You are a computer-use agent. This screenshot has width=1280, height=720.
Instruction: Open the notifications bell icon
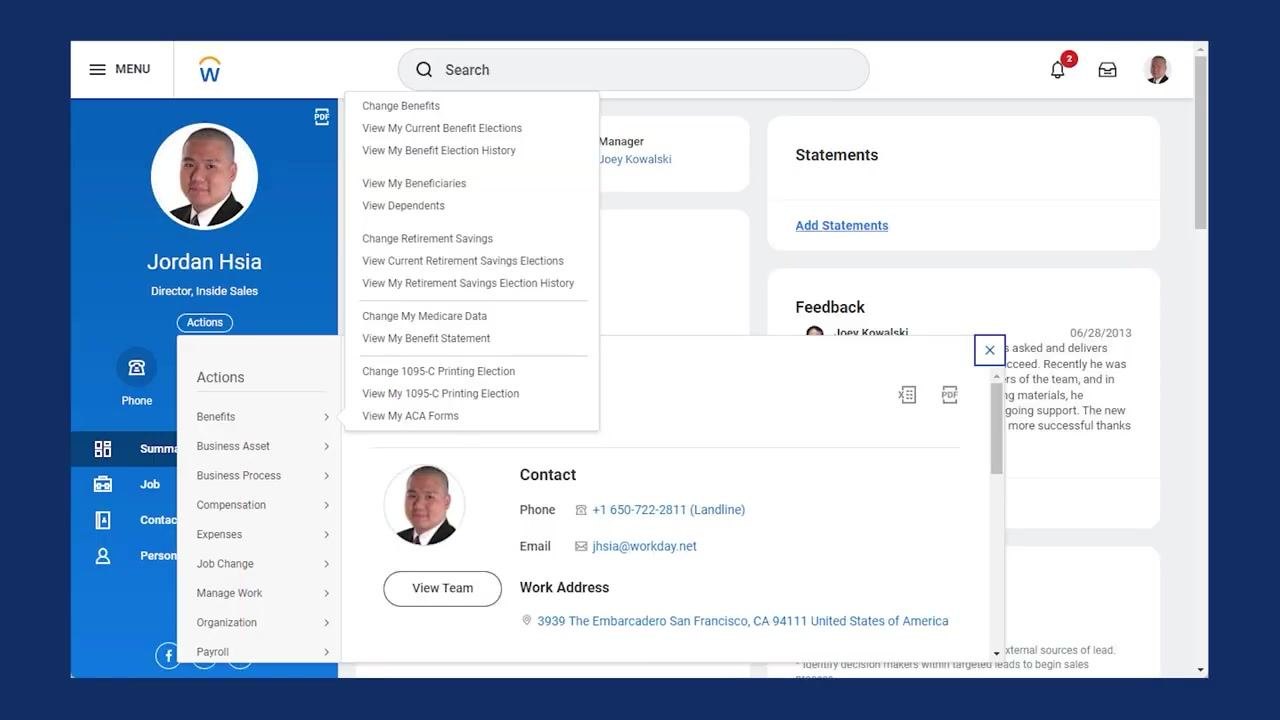pos(1057,70)
